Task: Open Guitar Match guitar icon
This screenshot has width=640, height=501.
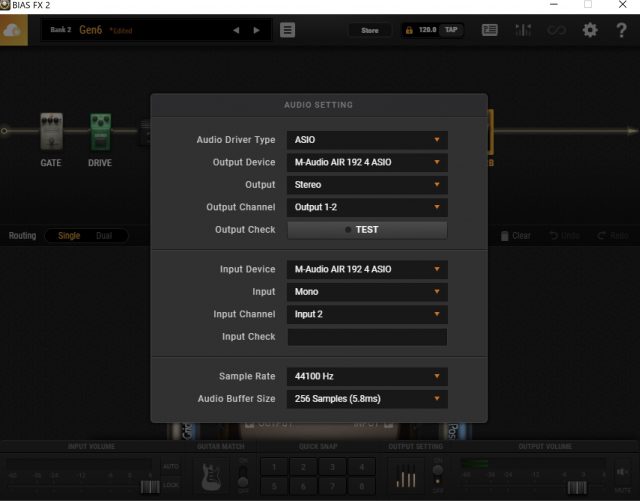Action: coord(211,477)
